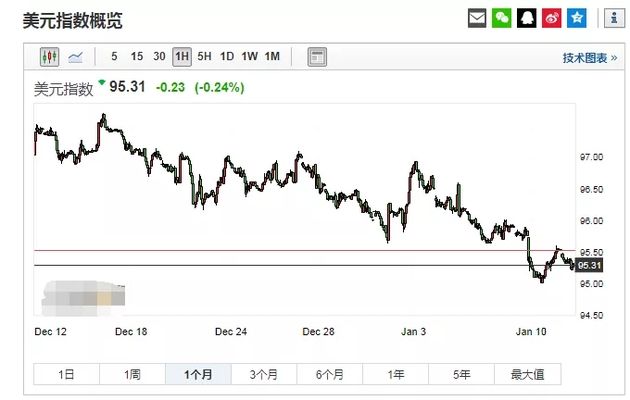Select the 15 minute interval
The width and height of the screenshot is (630, 400).
137,57
